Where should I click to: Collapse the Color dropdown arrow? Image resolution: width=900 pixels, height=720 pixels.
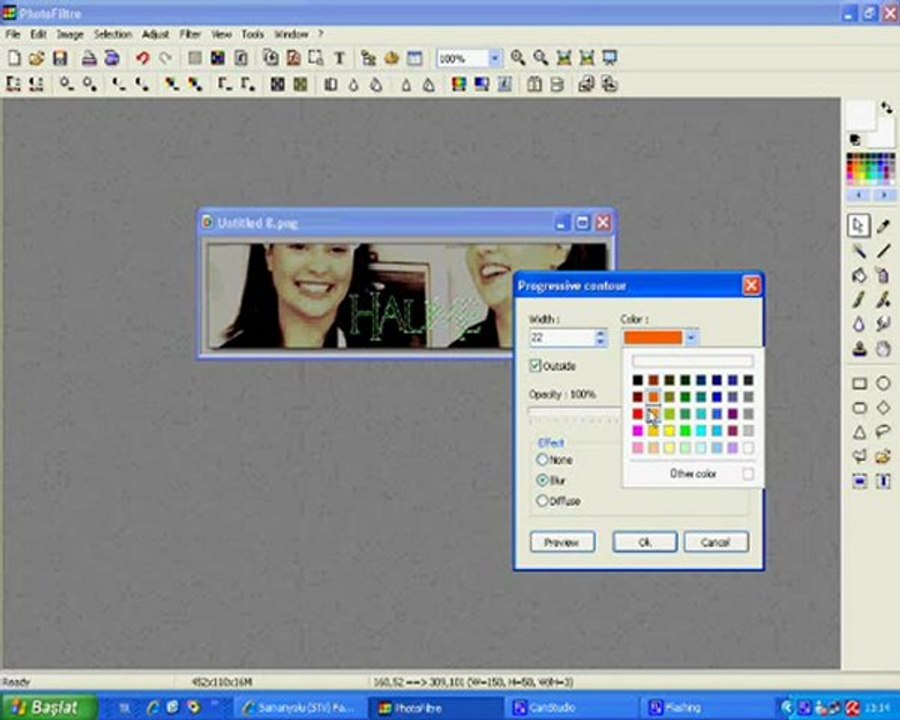point(691,338)
